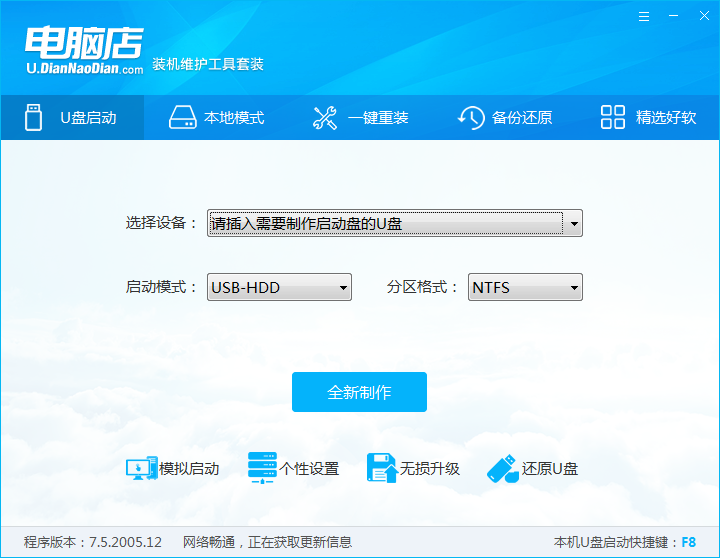The image size is (720, 558).
Task: Go to the 备份还原 tab
Action: (504, 118)
